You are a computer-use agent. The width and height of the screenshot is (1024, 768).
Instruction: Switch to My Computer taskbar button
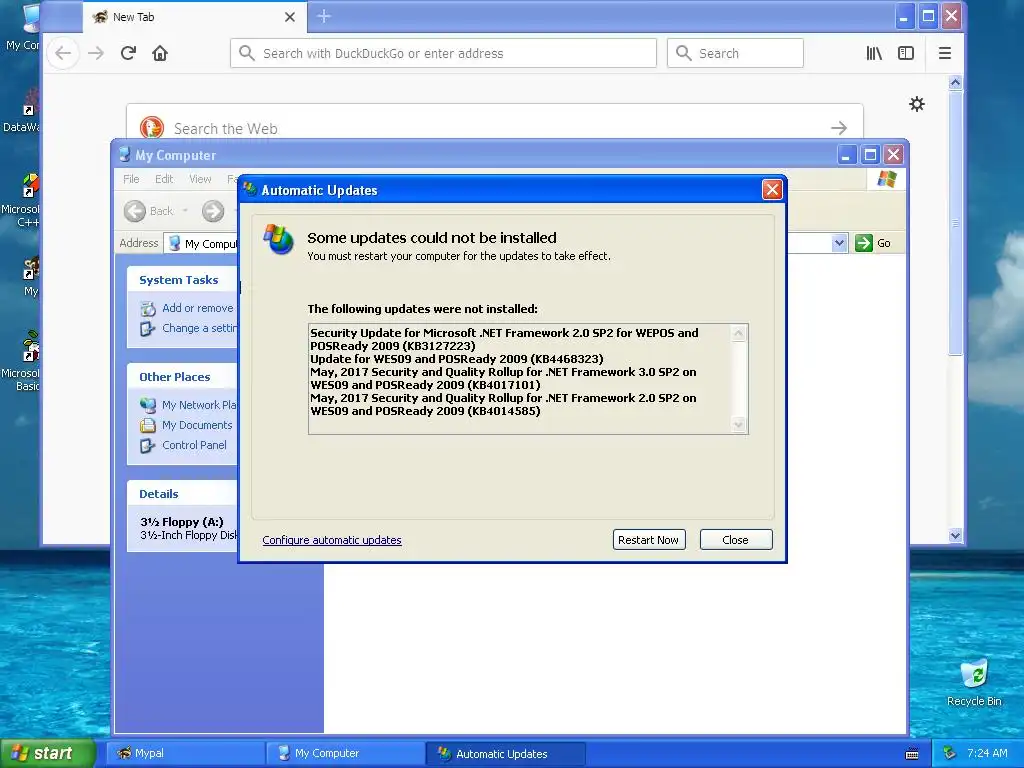pyautogui.click(x=345, y=753)
